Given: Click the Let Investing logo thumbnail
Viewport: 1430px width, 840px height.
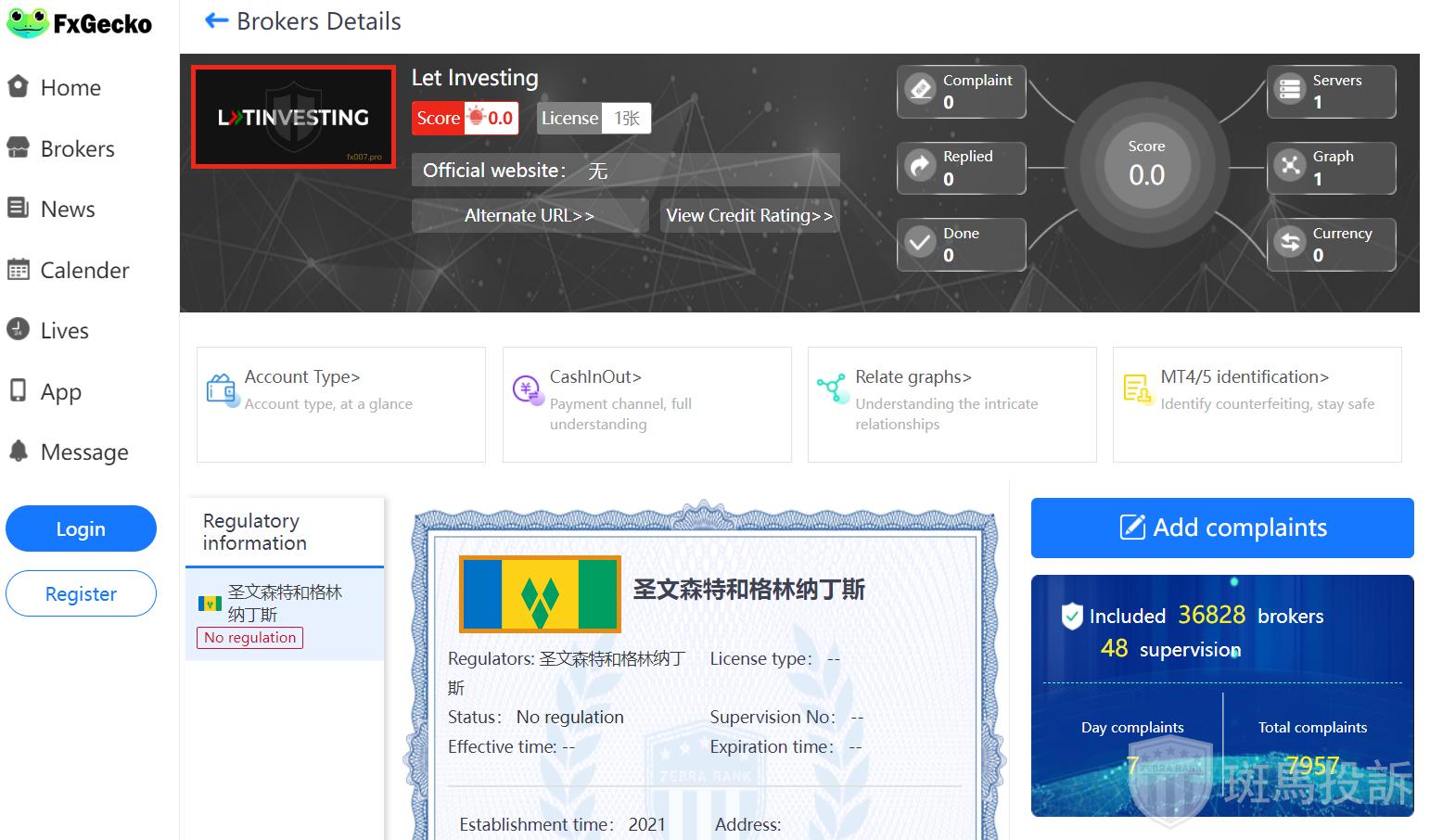Looking at the screenshot, I should 293,117.
